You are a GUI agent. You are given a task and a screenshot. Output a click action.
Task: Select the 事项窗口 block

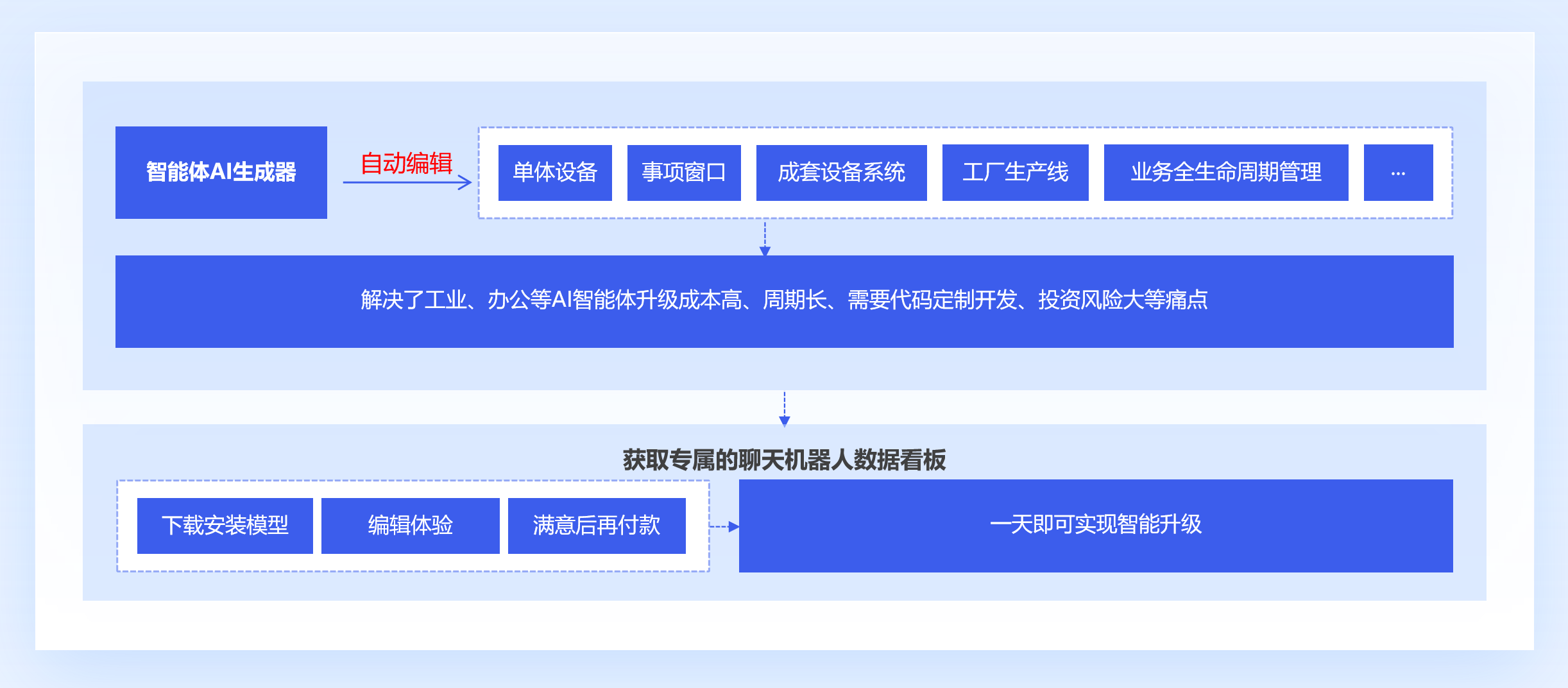tap(684, 172)
